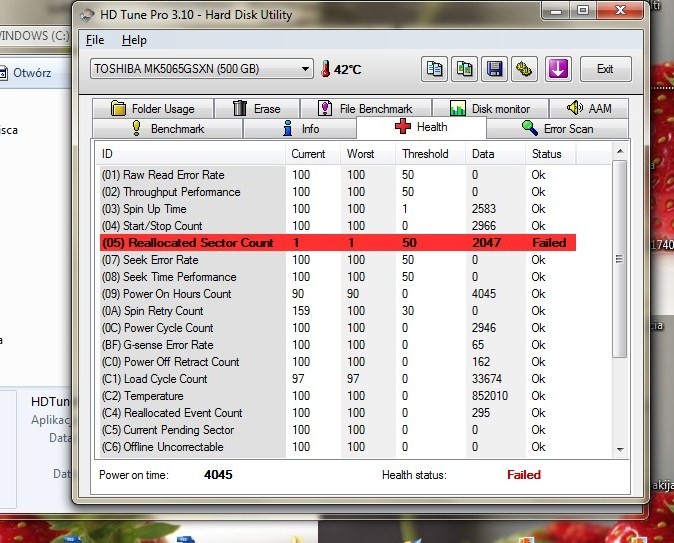Viewport: 674px width, 543px height.
Task: Open the drive selection dropdown
Action: tap(201, 69)
